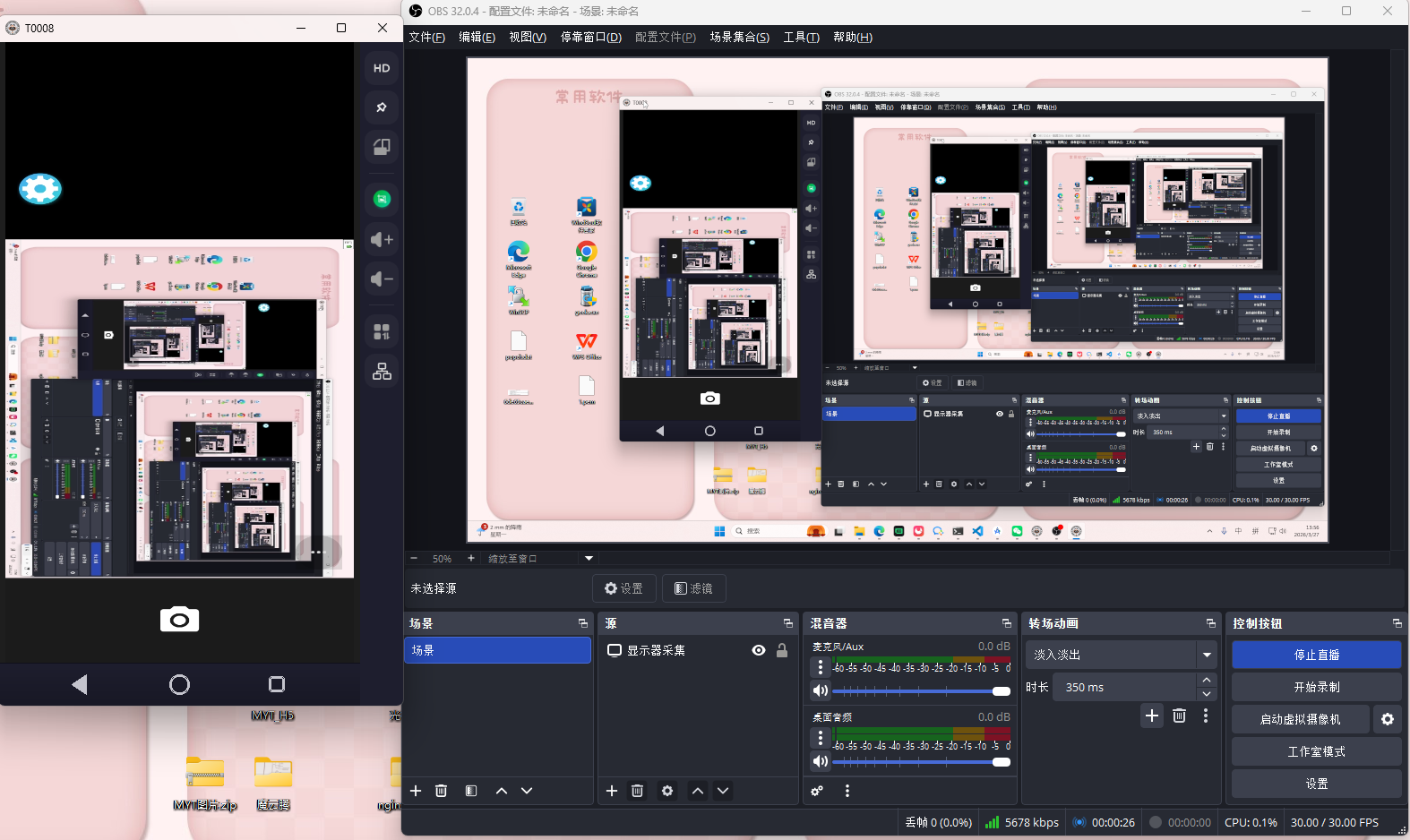Screen dimensions: 1410x840
Task: Open scene filters icon in Scenes panel
Action: 471,791
